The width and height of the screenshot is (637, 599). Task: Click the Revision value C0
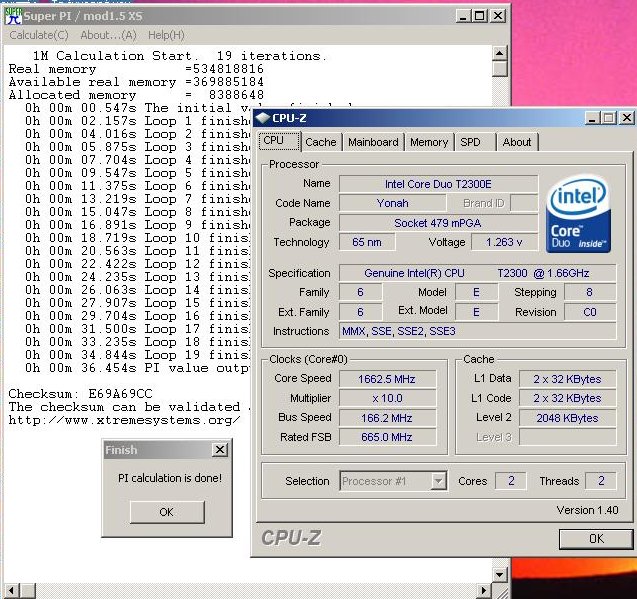(x=590, y=312)
